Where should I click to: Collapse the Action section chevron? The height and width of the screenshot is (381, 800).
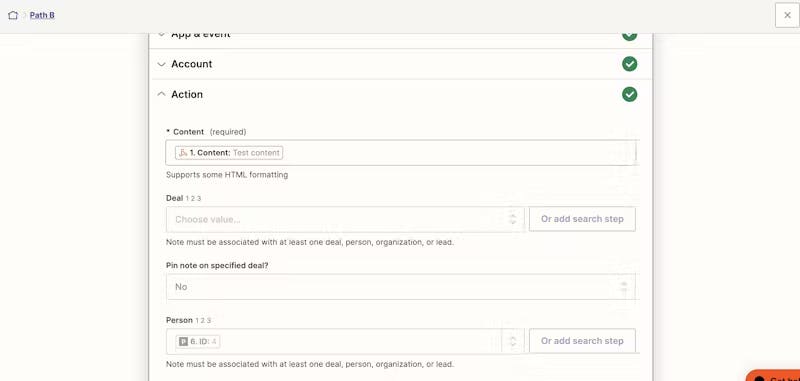tap(161, 94)
